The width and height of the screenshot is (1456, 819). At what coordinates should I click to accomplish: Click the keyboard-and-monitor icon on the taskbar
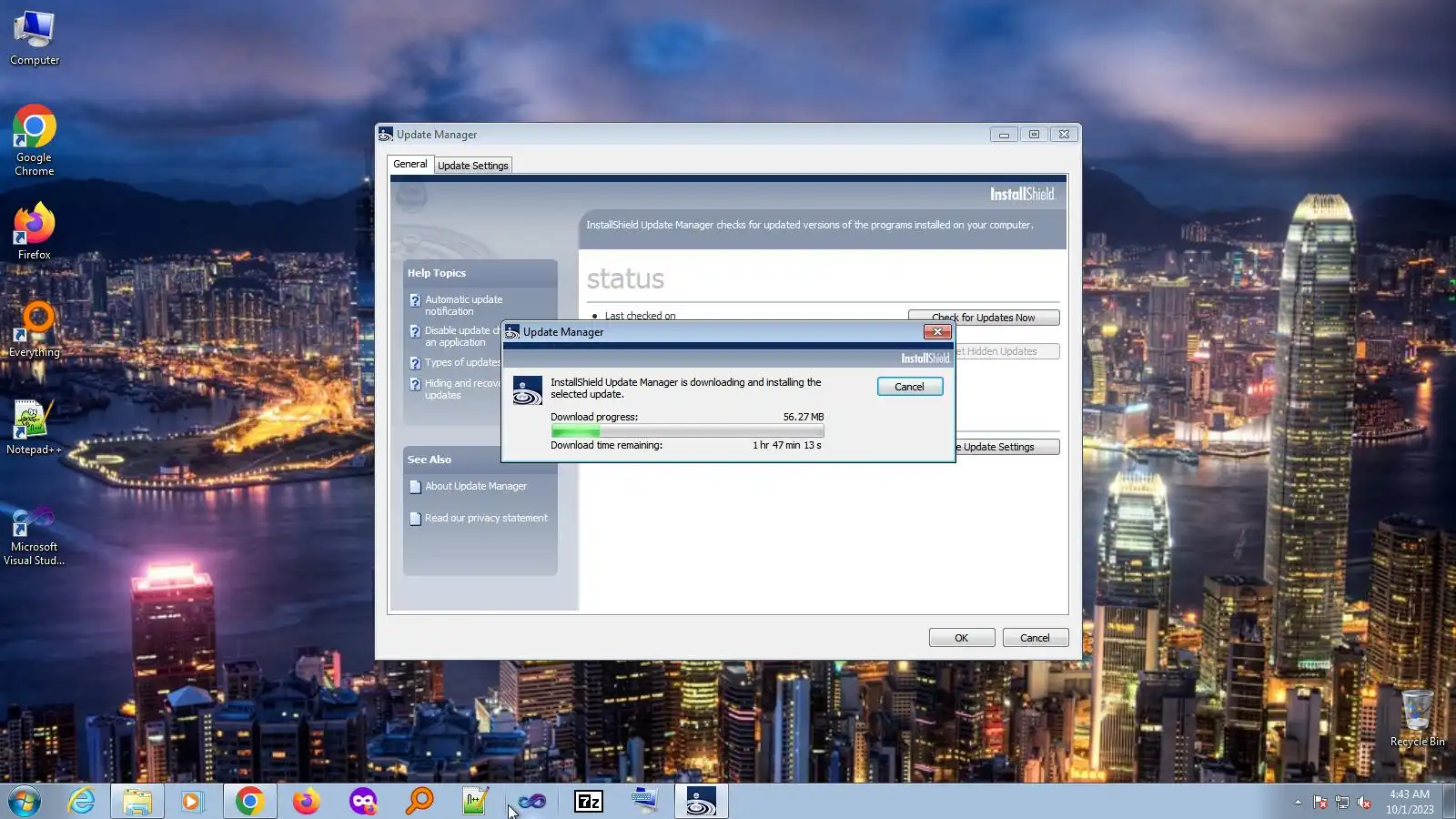click(645, 802)
